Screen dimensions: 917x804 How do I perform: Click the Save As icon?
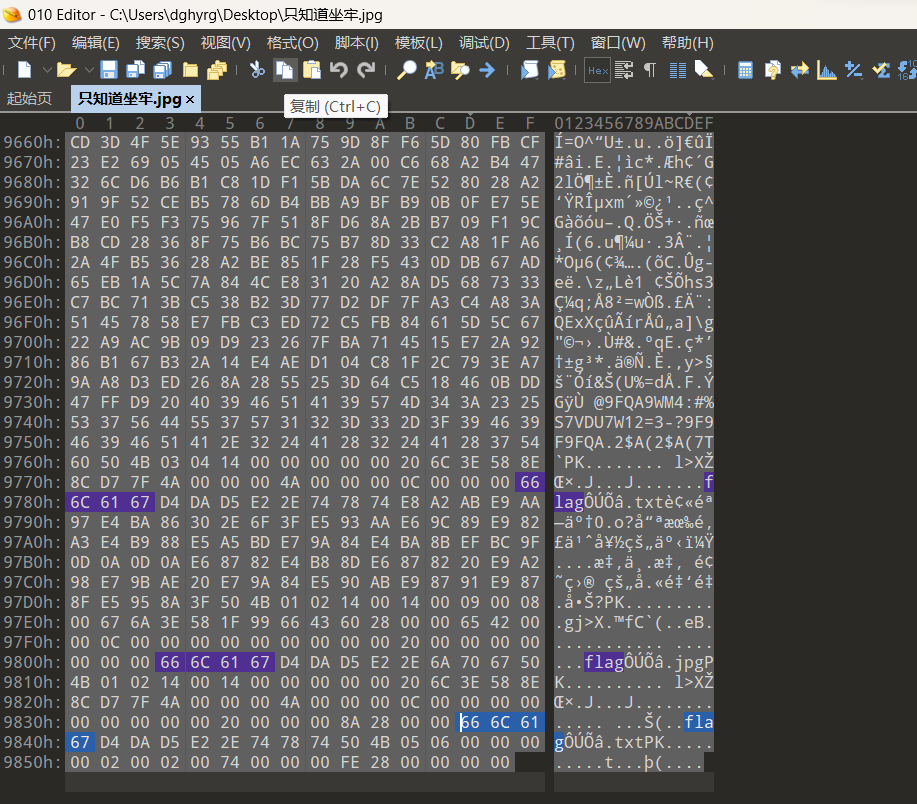(x=136, y=70)
